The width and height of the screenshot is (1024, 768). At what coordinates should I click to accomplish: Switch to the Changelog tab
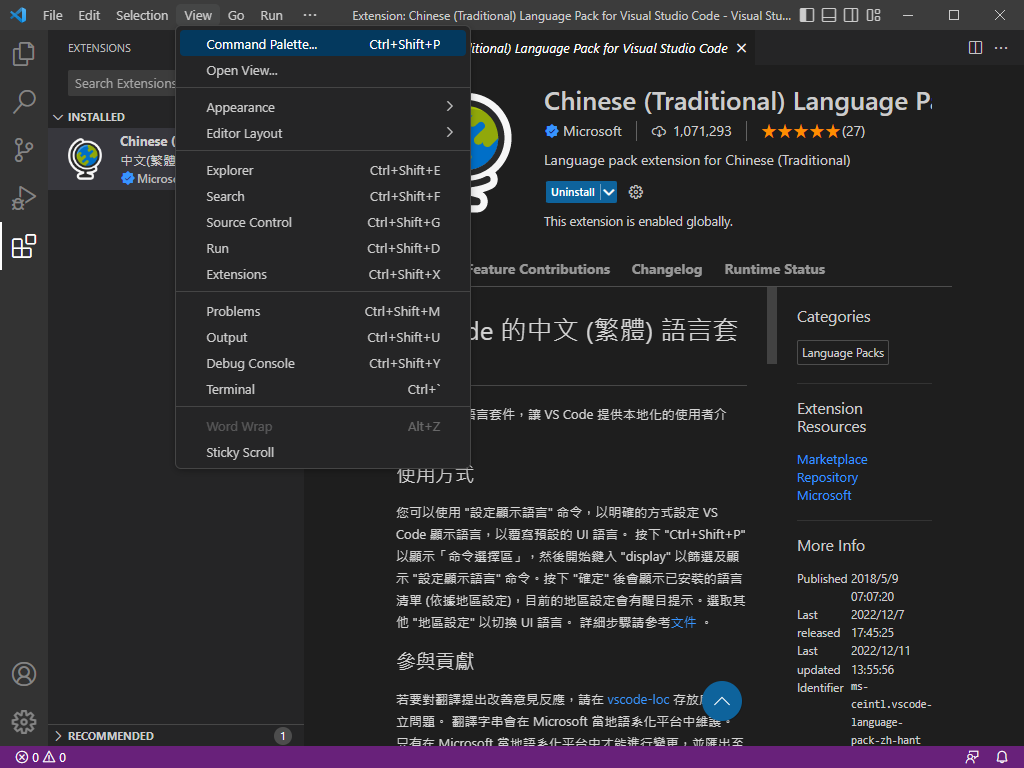667,270
